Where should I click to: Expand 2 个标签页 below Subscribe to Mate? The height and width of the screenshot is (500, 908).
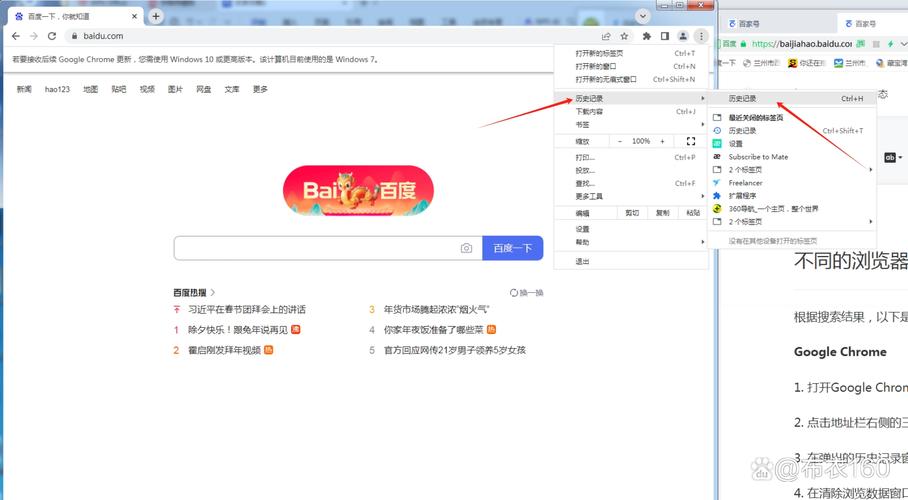tap(791, 170)
